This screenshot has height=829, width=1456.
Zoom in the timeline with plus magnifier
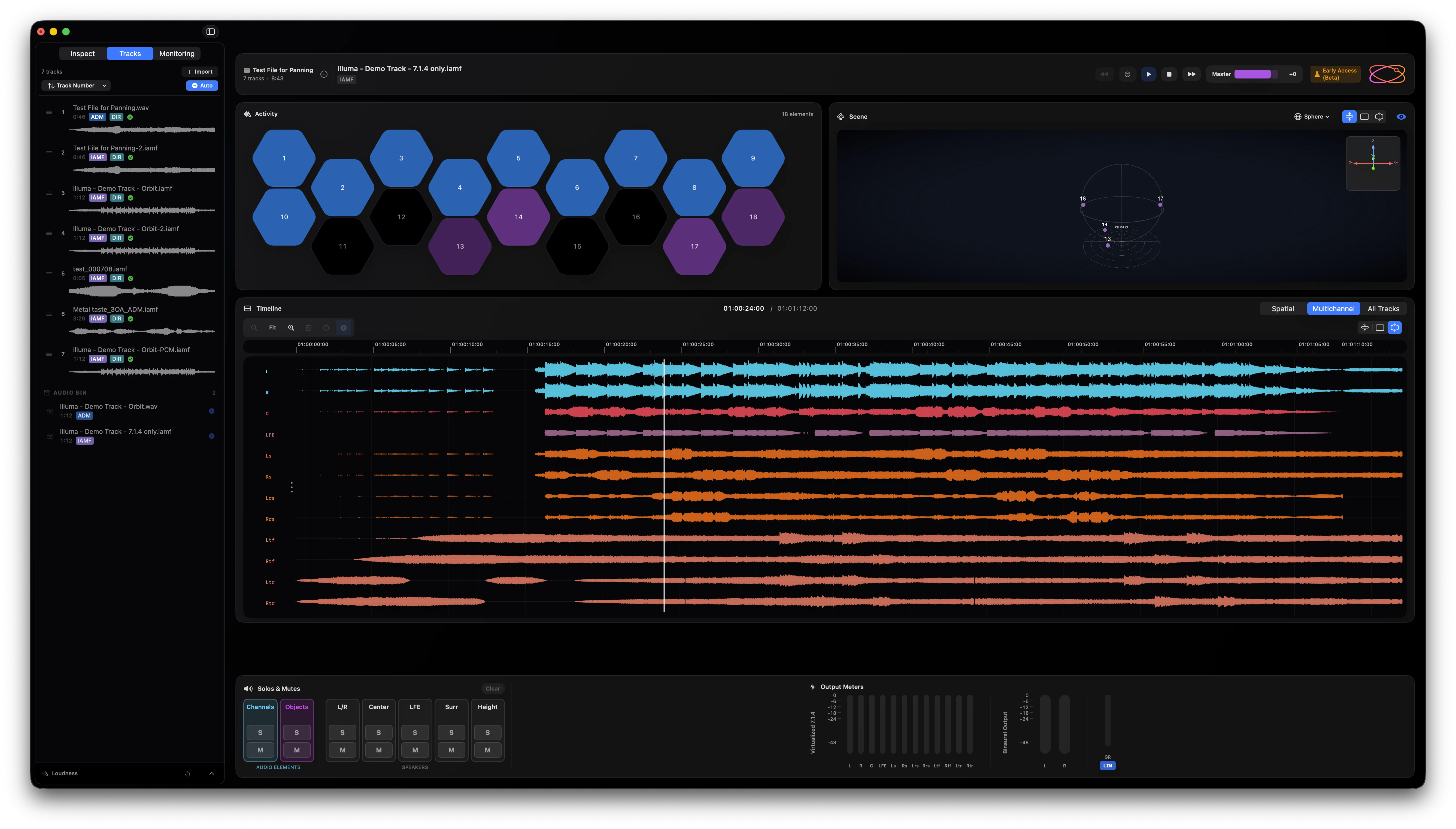coord(291,327)
